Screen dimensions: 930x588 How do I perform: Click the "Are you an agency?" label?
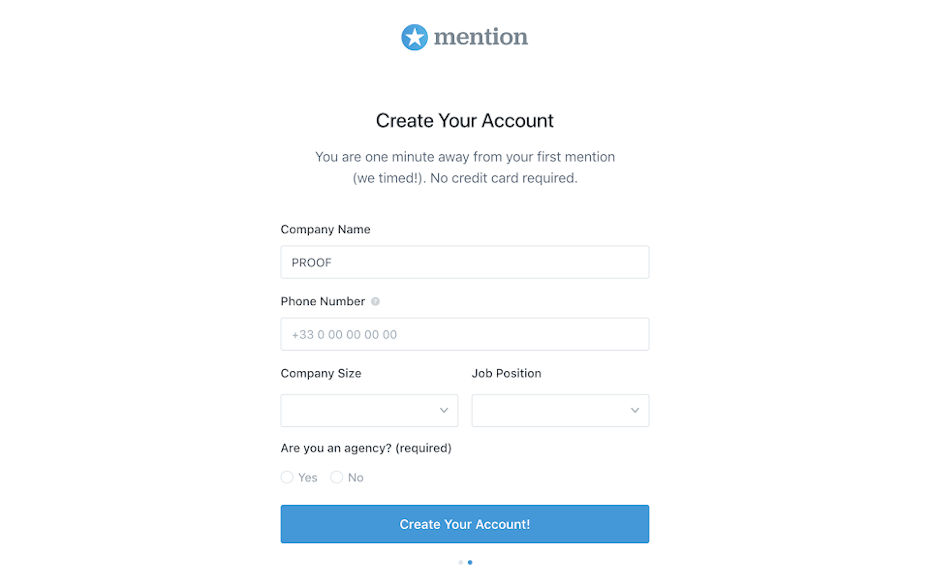[366, 448]
